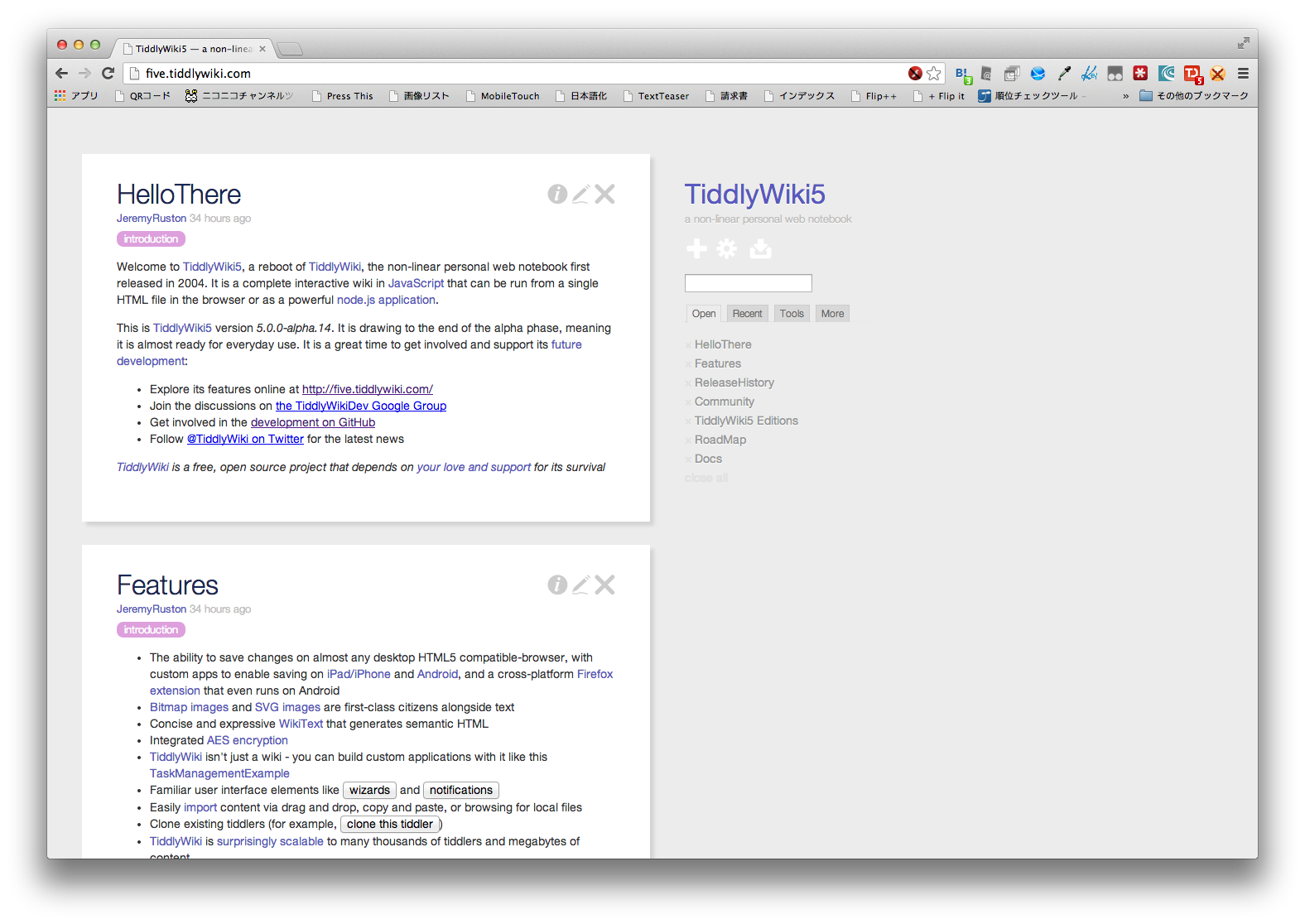Viewport: 1305px width, 924px height.
Task: Open the orange crossed-out face extension
Action: [x=1217, y=73]
